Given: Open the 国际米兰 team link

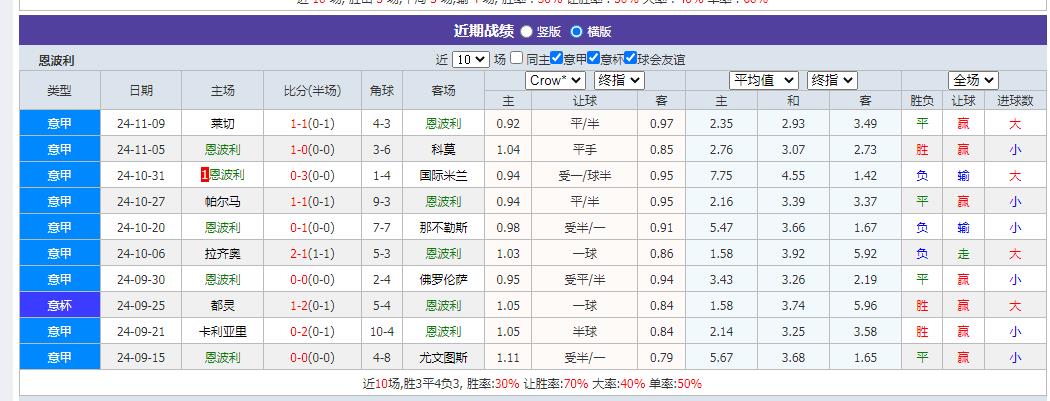Looking at the screenshot, I should tap(443, 175).
